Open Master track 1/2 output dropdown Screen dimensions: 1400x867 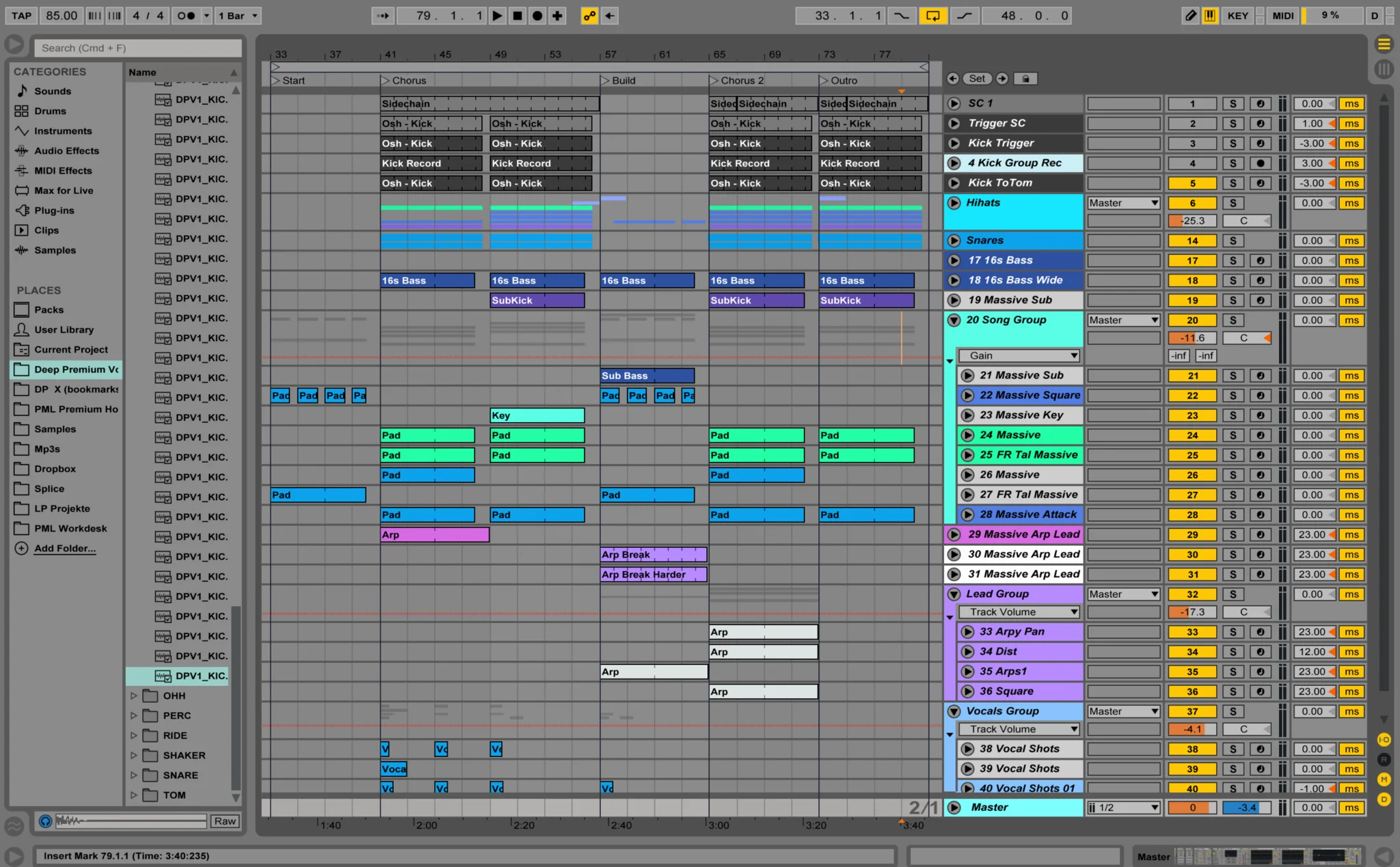(1124, 808)
